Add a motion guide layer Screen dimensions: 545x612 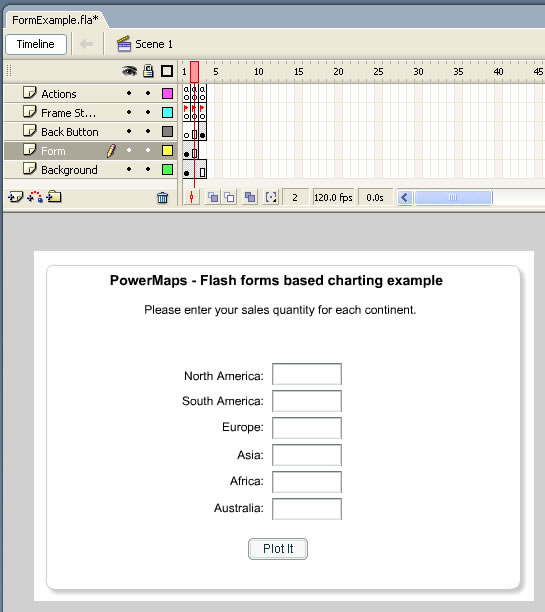click(x=35, y=197)
